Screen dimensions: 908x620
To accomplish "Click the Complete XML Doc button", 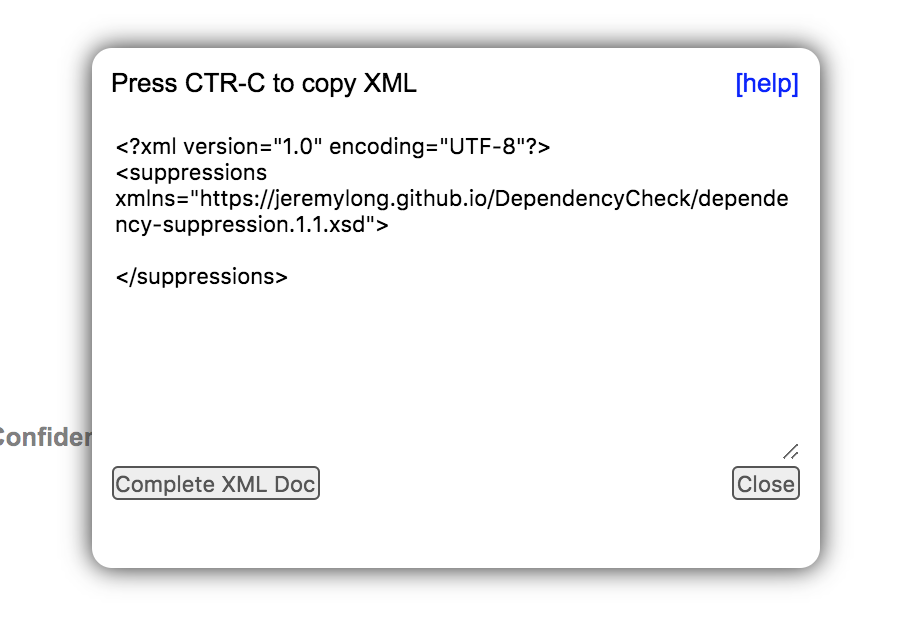I will click(215, 483).
